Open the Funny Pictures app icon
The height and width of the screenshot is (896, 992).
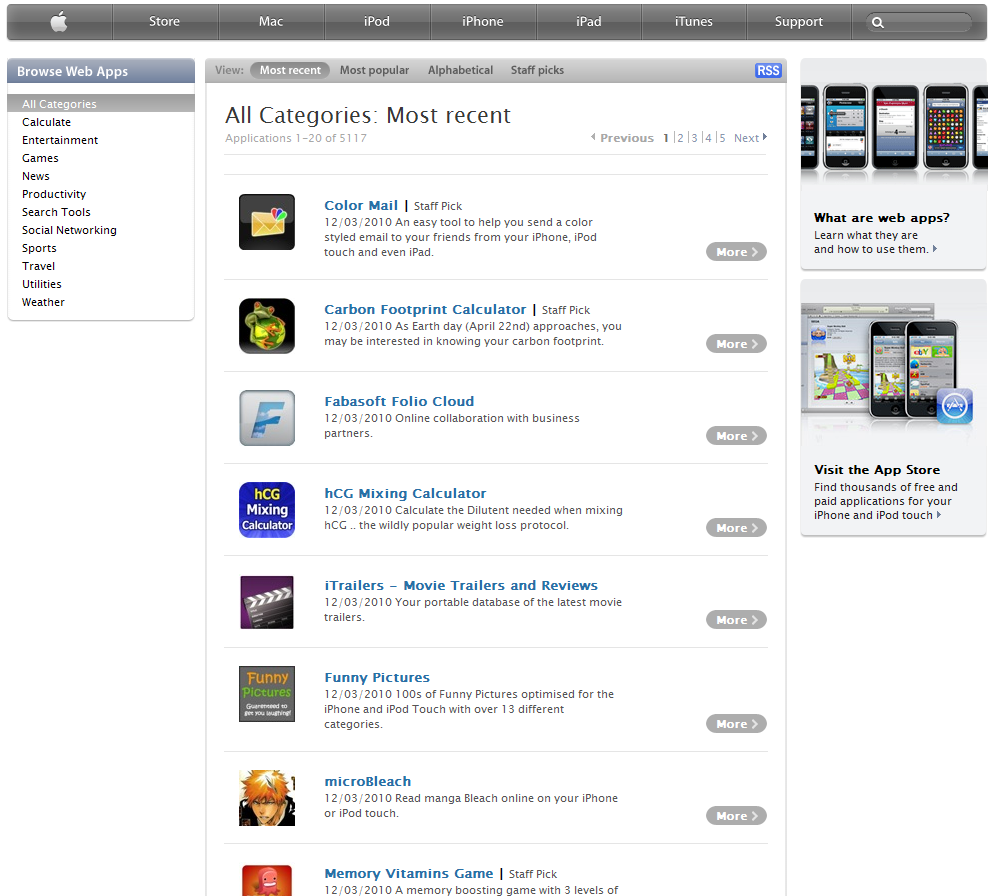coord(267,694)
